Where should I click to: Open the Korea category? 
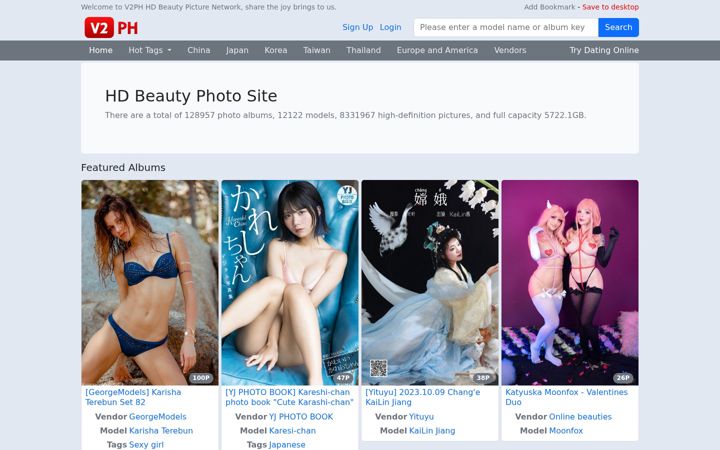(276, 50)
